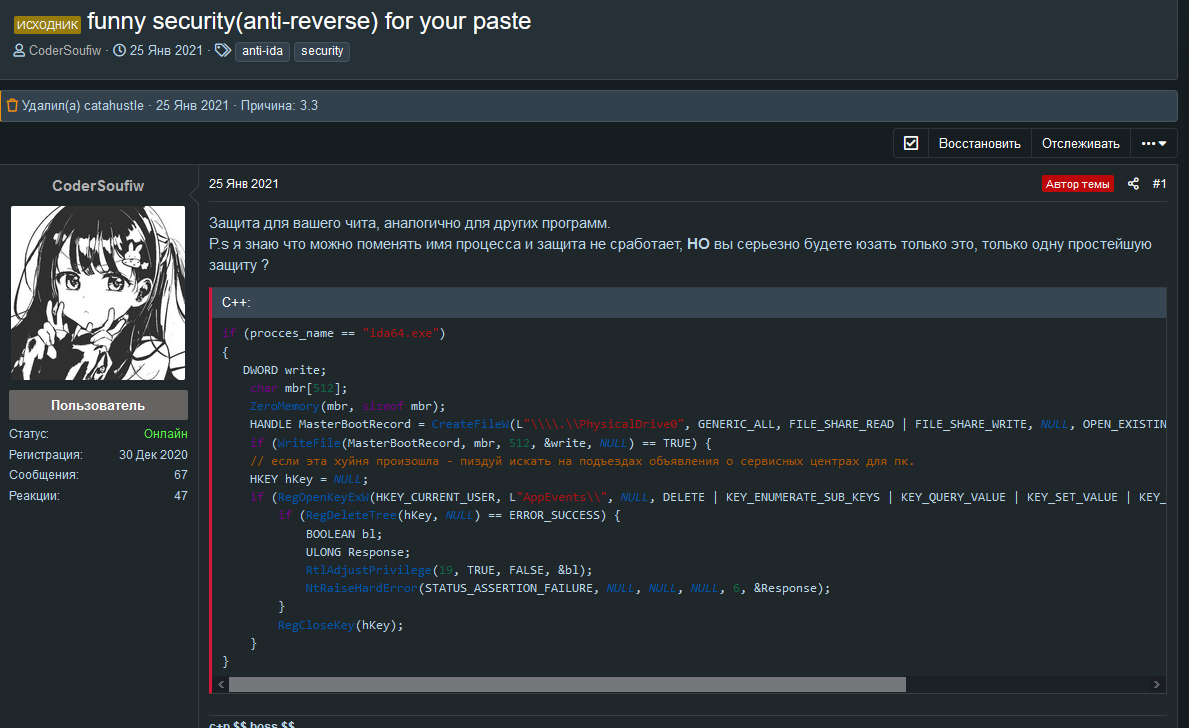The height and width of the screenshot is (728, 1189).
Task: Open the security tag
Action: 321,51
